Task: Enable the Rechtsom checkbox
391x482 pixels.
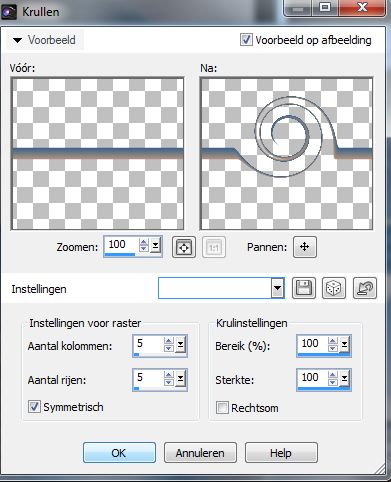Action: coord(222,408)
